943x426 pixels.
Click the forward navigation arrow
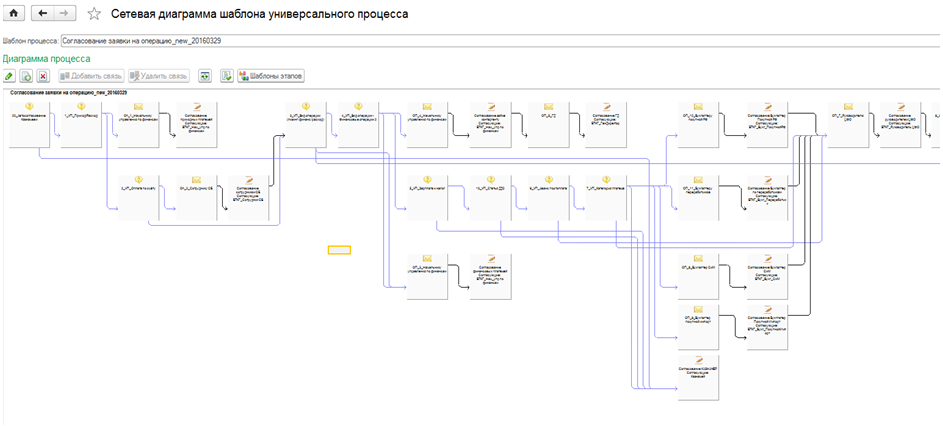click(x=63, y=14)
